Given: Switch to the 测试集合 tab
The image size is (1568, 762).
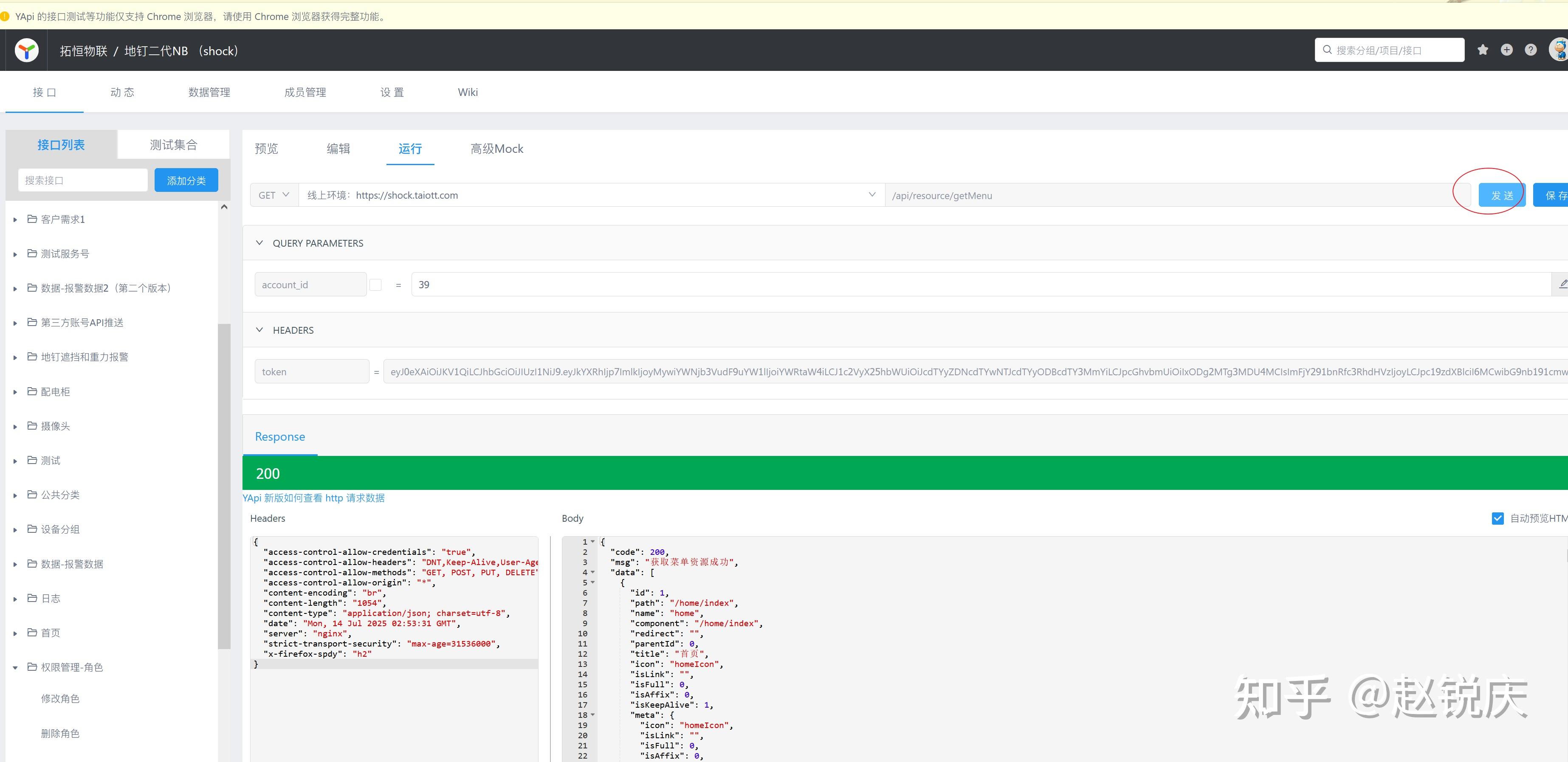Looking at the screenshot, I should [173, 144].
